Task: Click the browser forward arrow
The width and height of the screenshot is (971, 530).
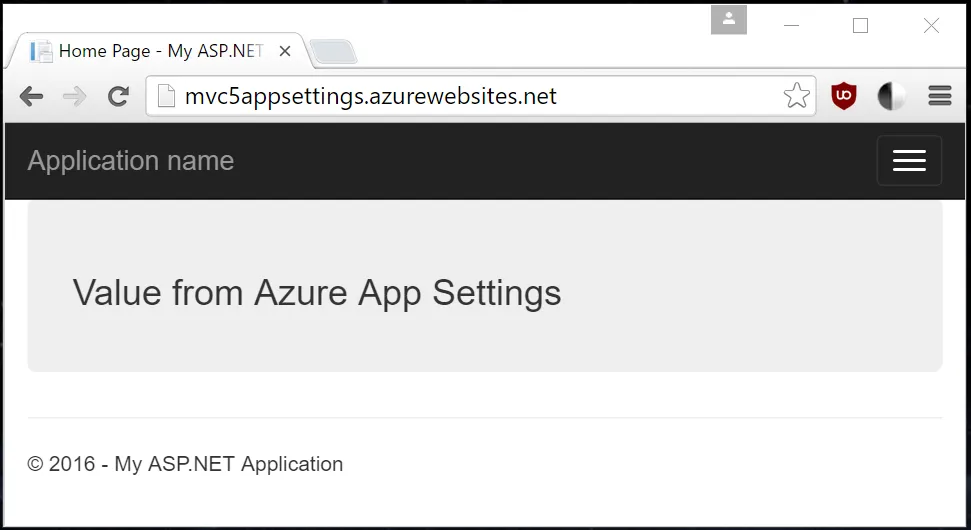Action: (x=74, y=96)
